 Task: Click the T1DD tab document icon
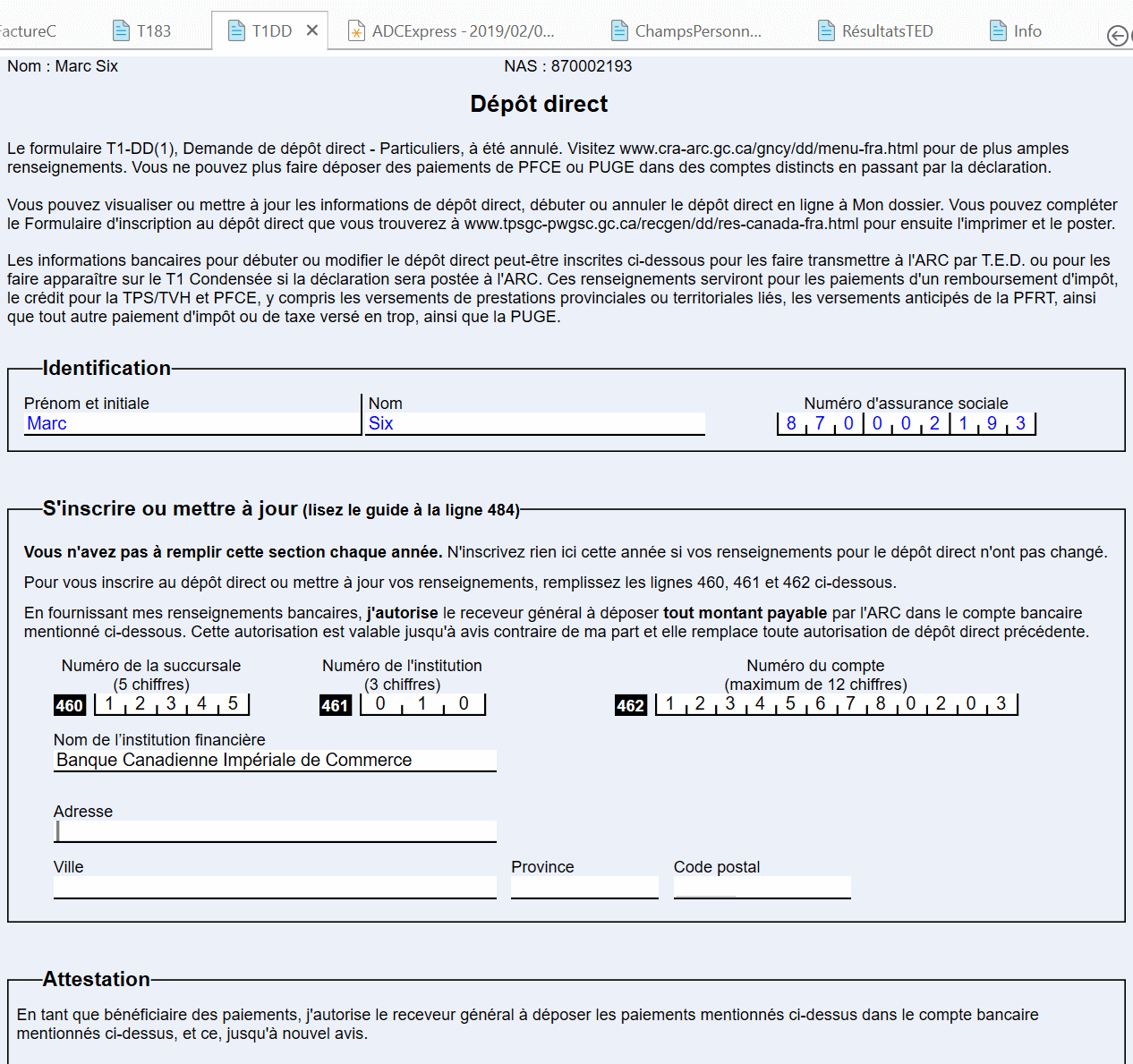(x=236, y=31)
